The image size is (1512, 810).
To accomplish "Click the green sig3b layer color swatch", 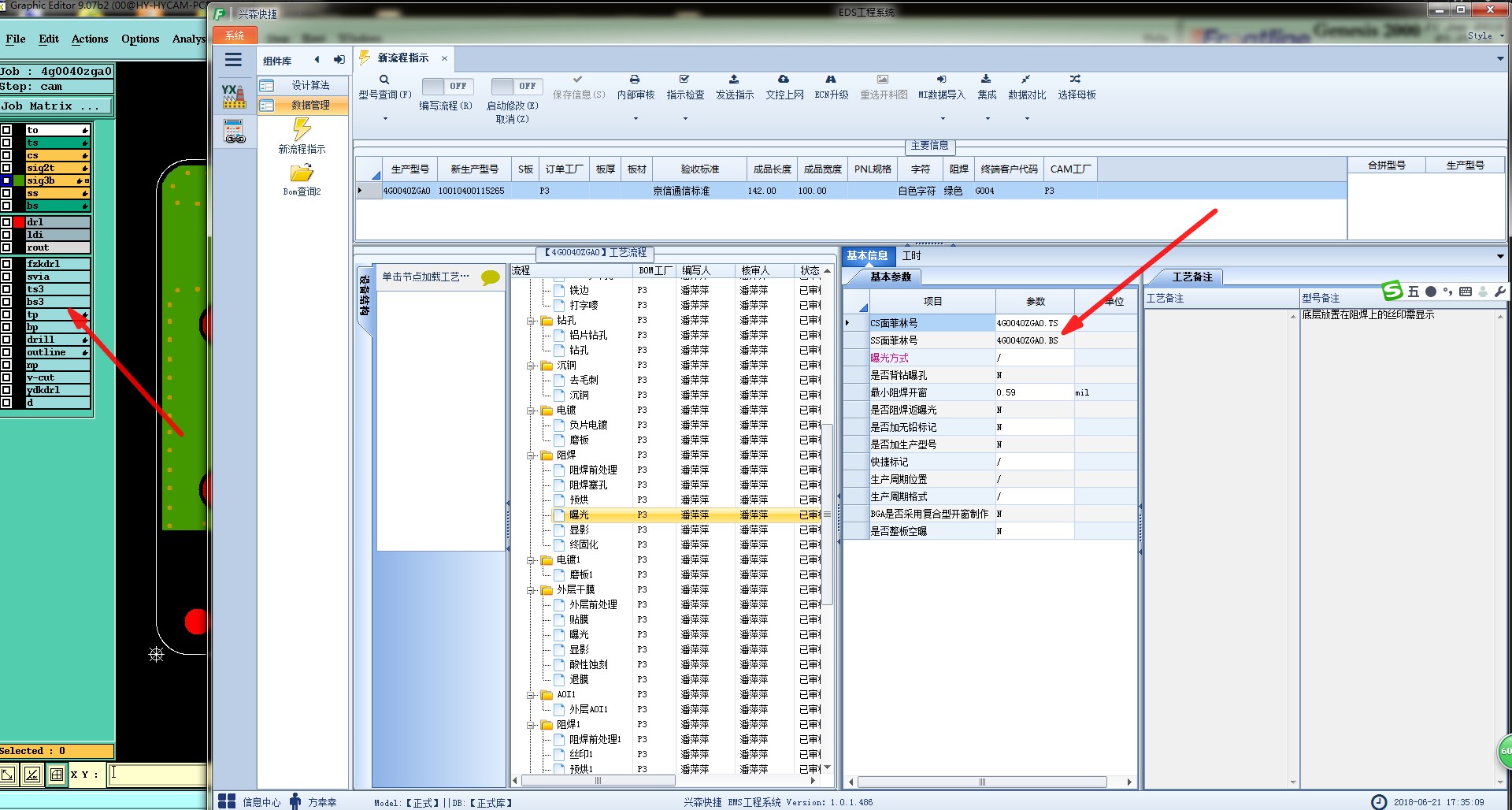I will click(19, 180).
